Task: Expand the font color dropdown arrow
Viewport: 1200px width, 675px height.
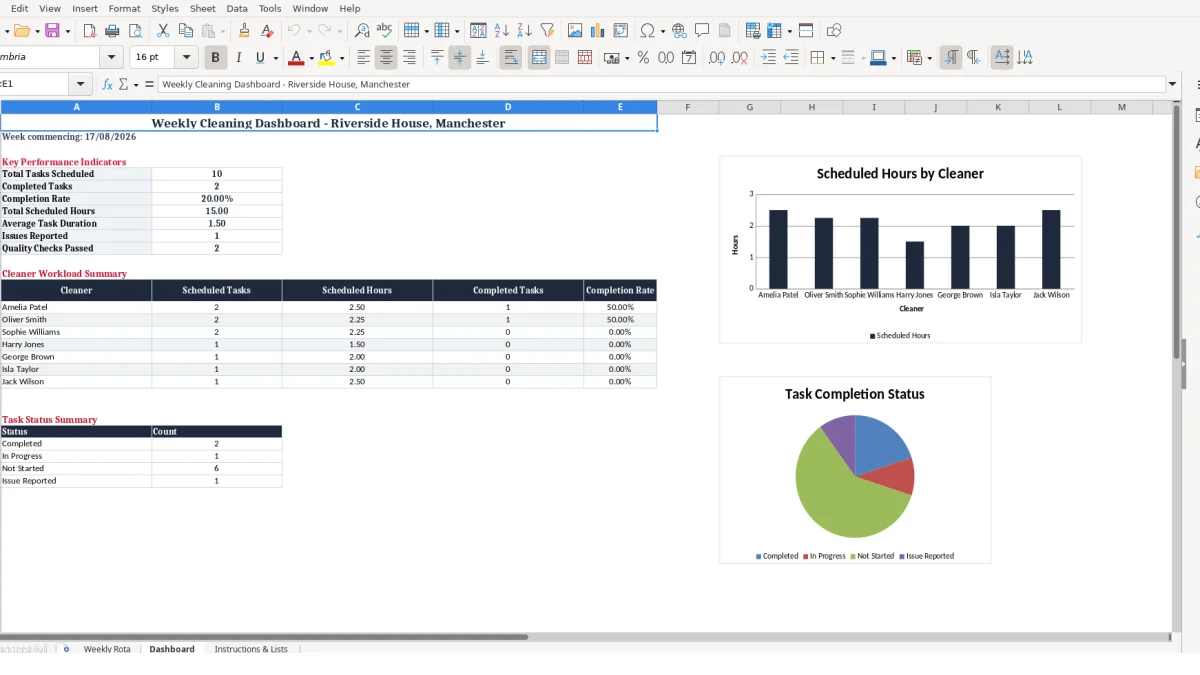Action: point(311,58)
